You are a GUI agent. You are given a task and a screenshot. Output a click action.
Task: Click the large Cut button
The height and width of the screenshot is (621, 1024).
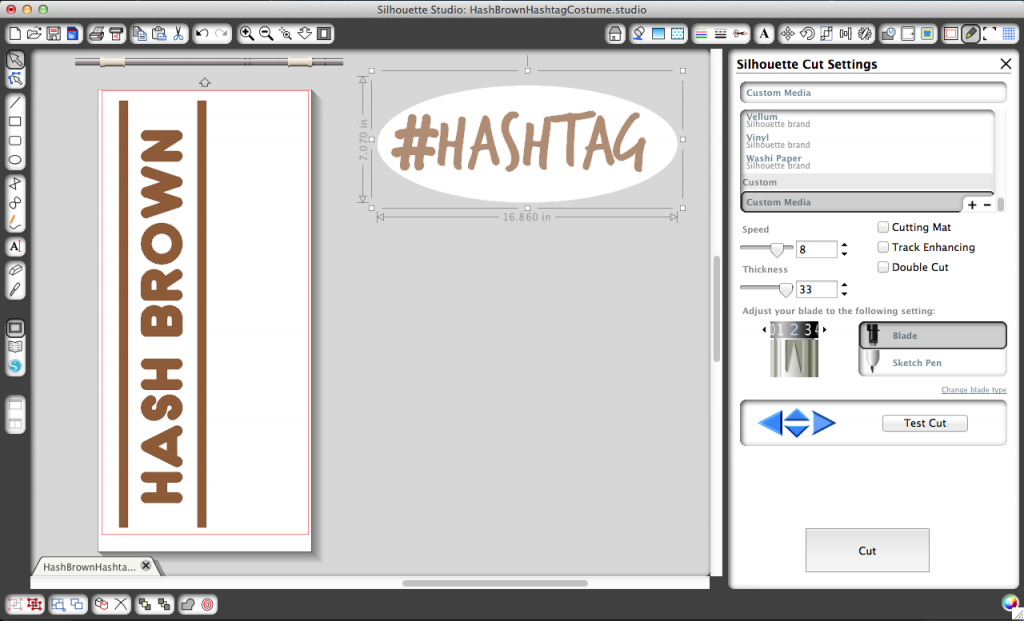(x=867, y=550)
